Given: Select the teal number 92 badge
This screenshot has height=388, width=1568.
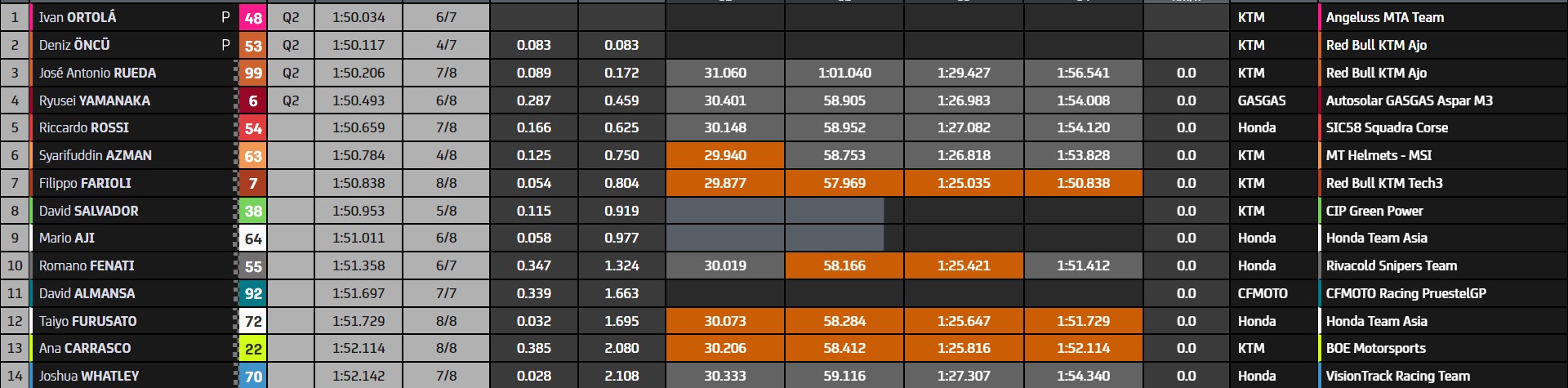Looking at the screenshot, I should pyautogui.click(x=253, y=293).
